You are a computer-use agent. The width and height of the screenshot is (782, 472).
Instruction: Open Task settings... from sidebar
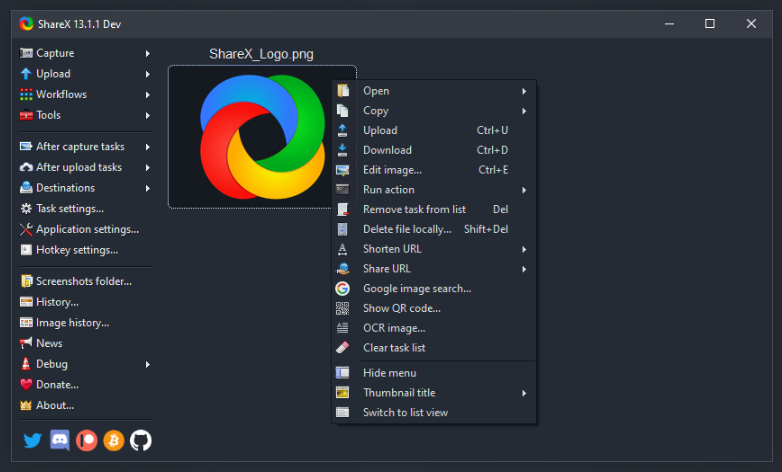pos(70,209)
